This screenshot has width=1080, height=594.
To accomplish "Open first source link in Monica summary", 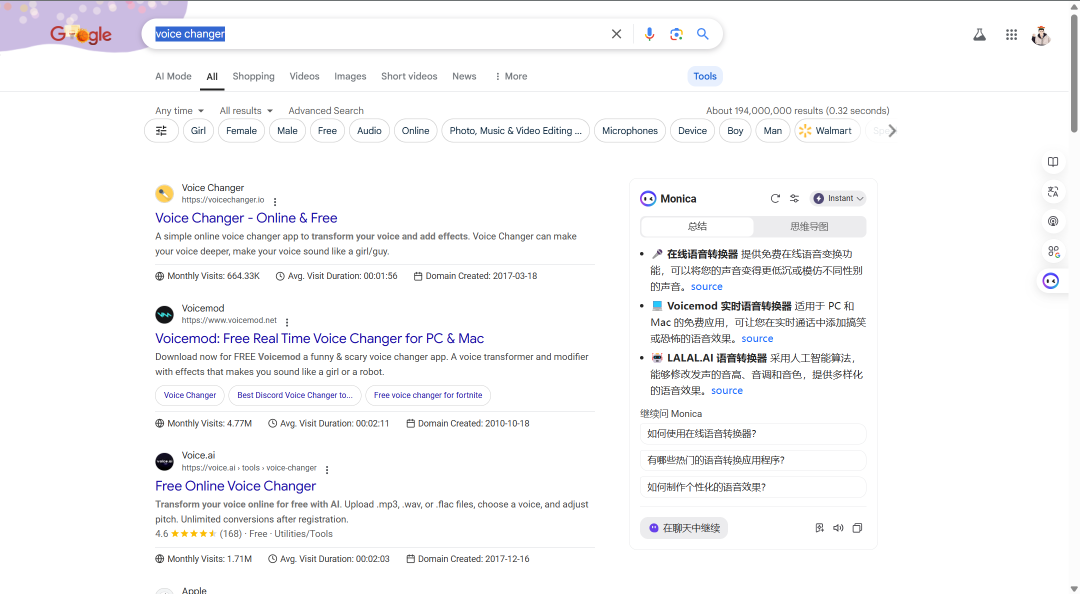I will tap(707, 287).
